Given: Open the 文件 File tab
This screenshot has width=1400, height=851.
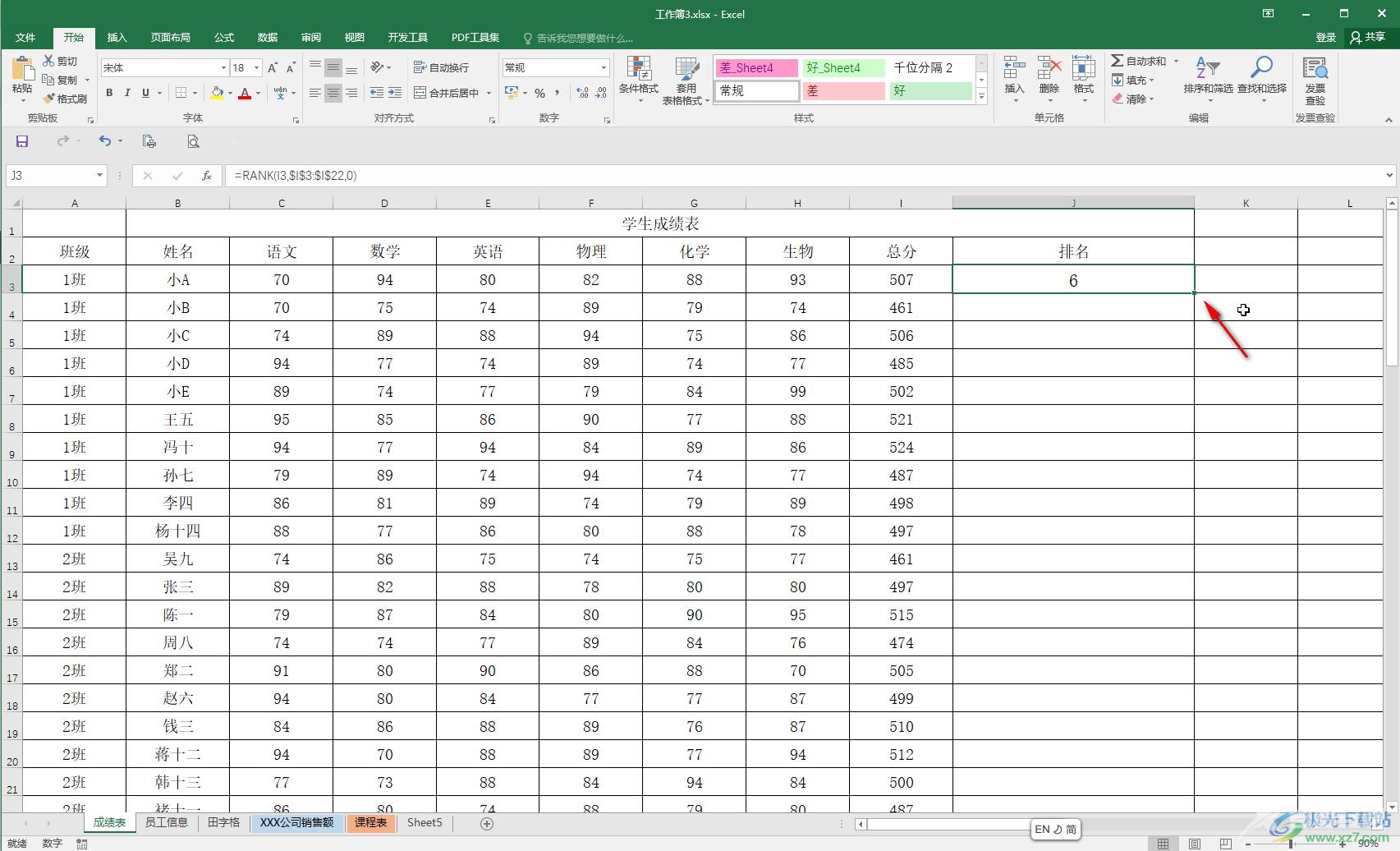Looking at the screenshot, I should click(x=25, y=38).
